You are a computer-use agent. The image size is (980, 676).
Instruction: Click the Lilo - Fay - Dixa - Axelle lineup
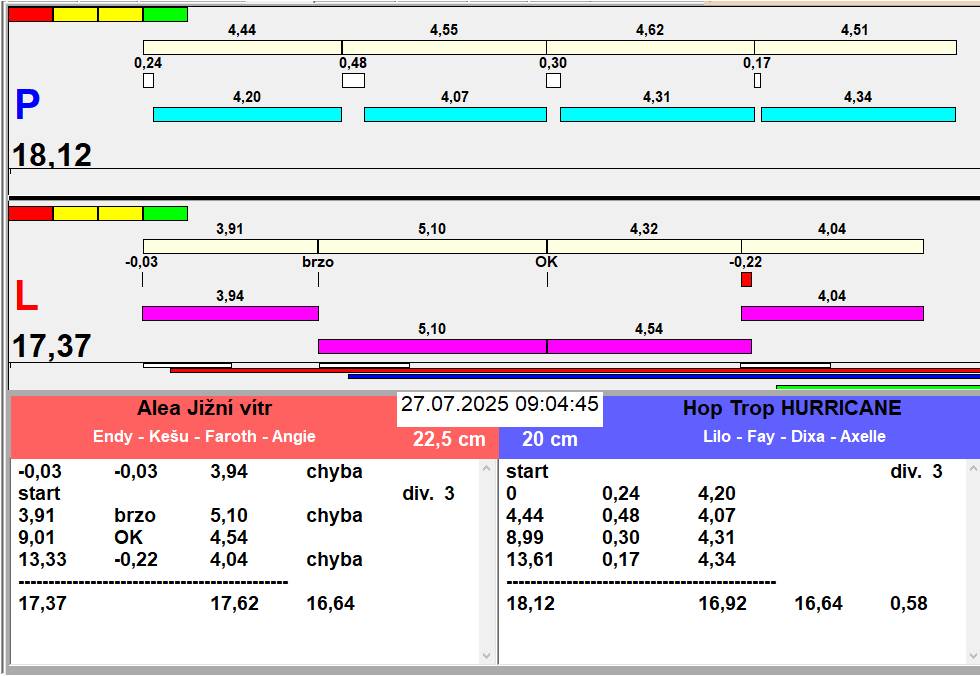(x=794, y=437)
